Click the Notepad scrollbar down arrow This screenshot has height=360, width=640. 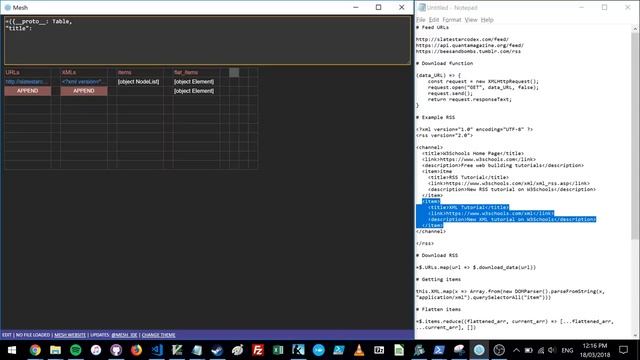pos(635,335)
